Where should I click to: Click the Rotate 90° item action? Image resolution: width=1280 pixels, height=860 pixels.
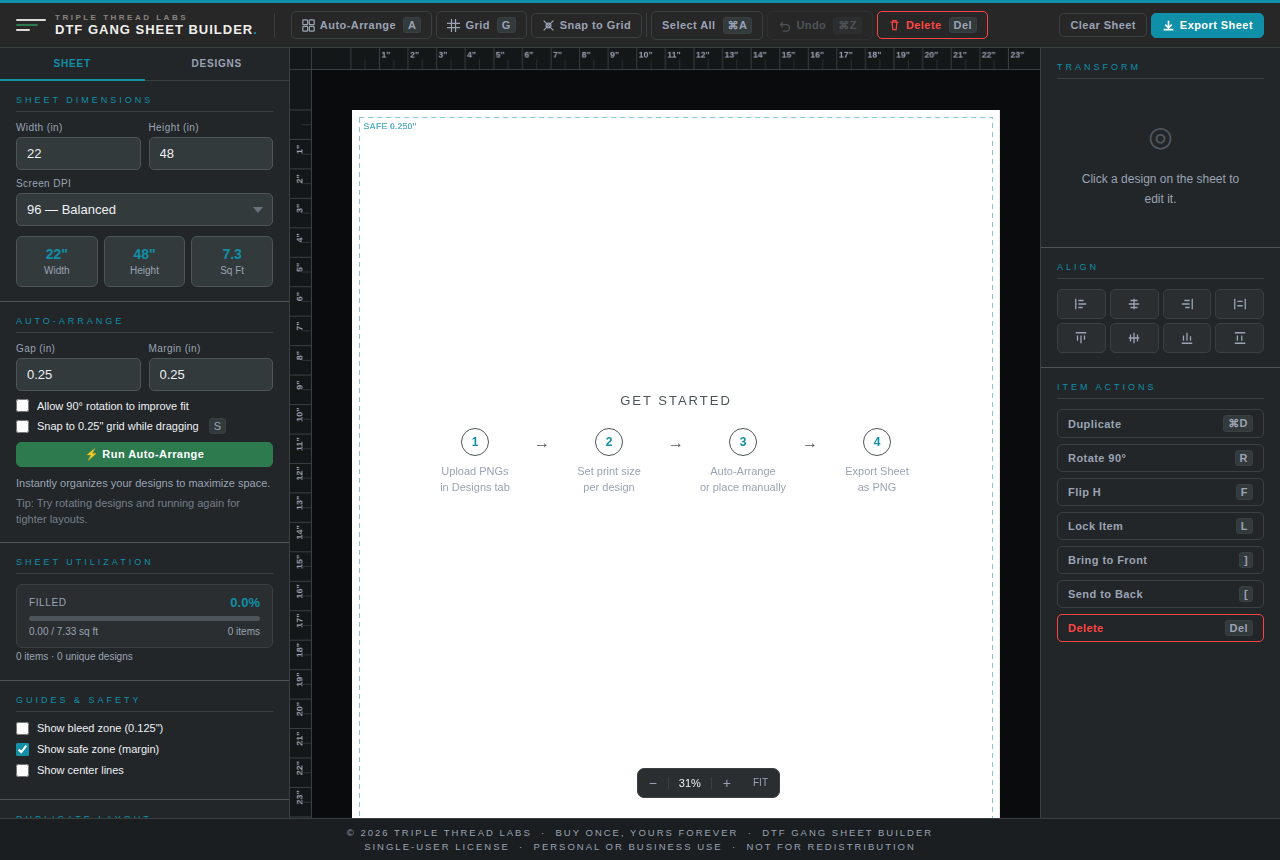pyautogui.click(x=1160, y=458)
